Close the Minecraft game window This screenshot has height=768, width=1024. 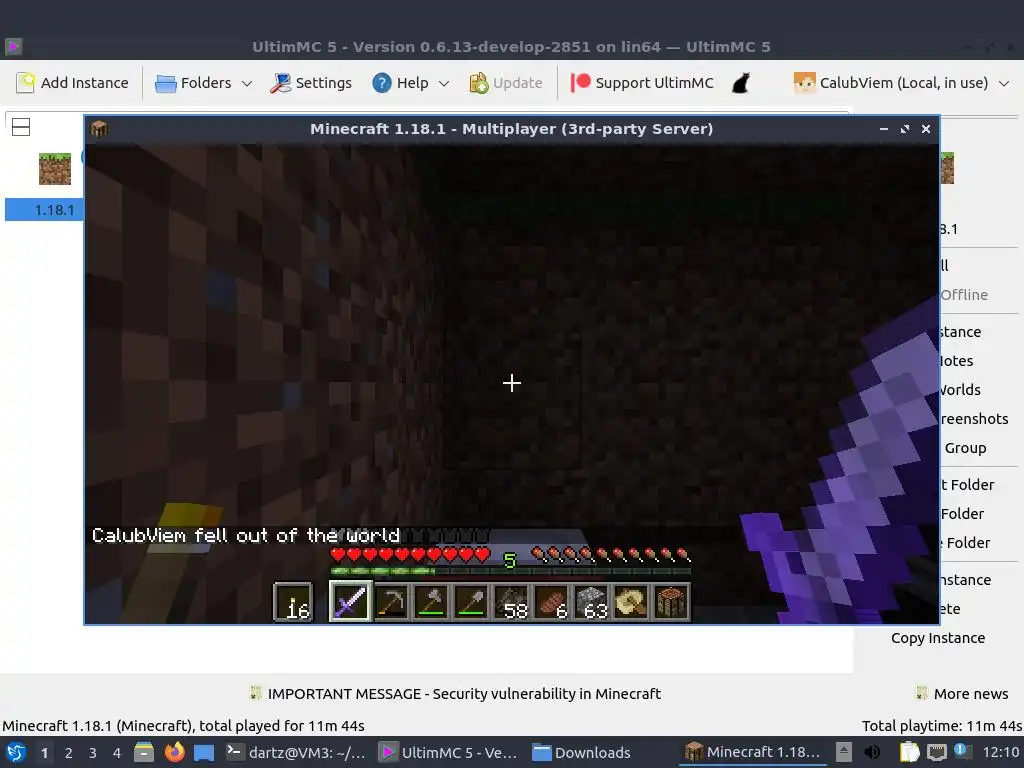pyautogui.click(x=925, y=129)
